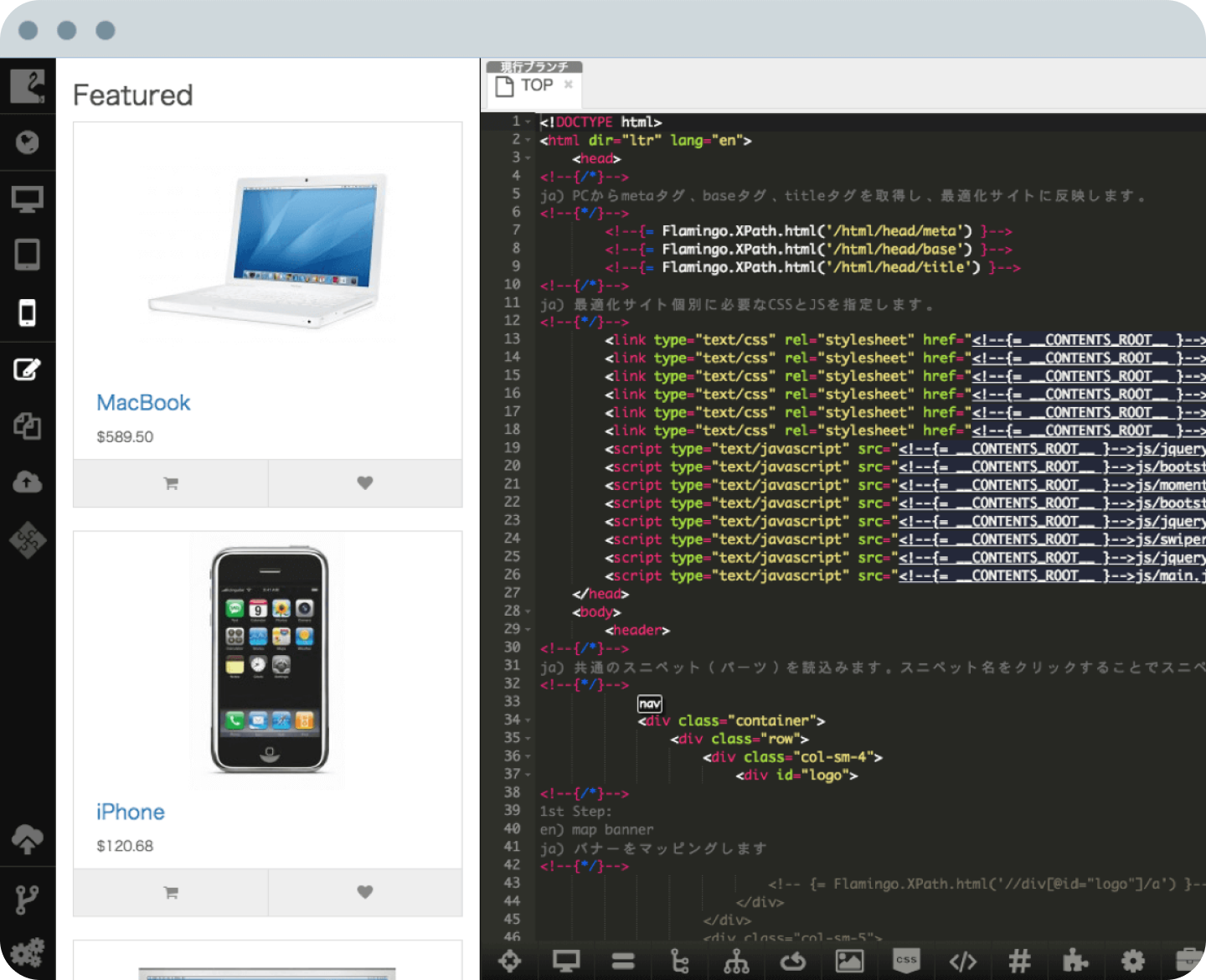
Task: Select the TOP file tab
Action: tap(536, 85)
